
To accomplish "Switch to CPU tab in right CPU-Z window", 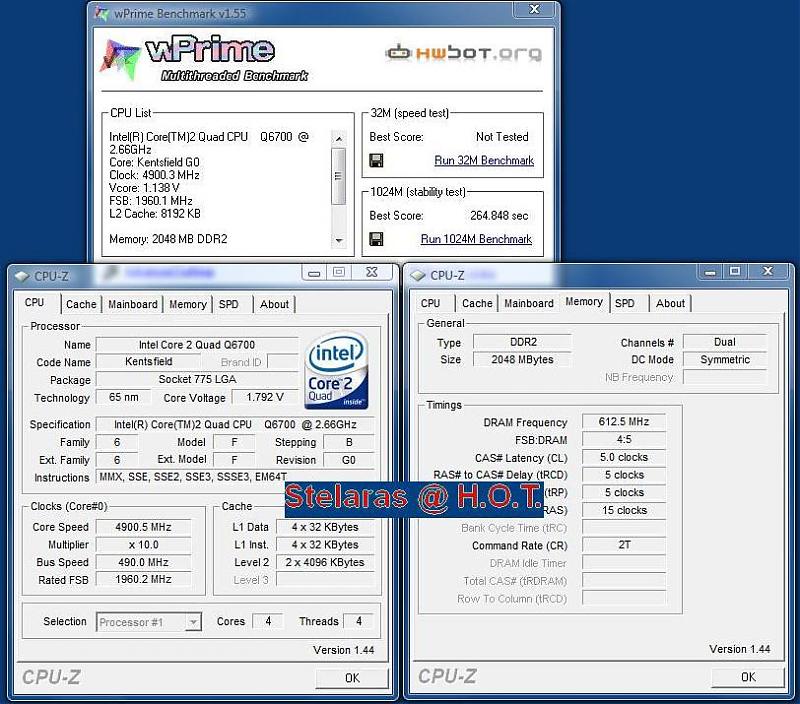I will pos(430,304).
